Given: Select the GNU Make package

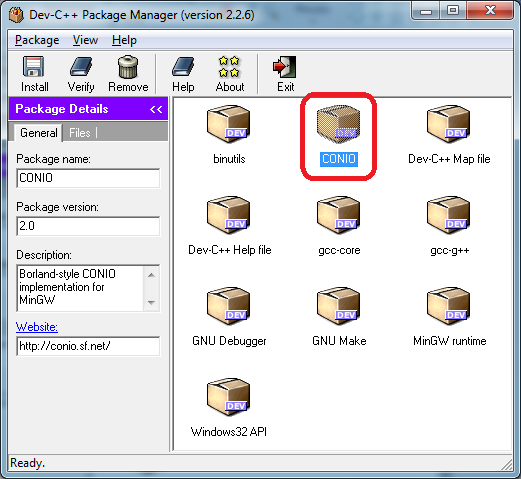Looking at the screenshot, I should pos(339,316).
